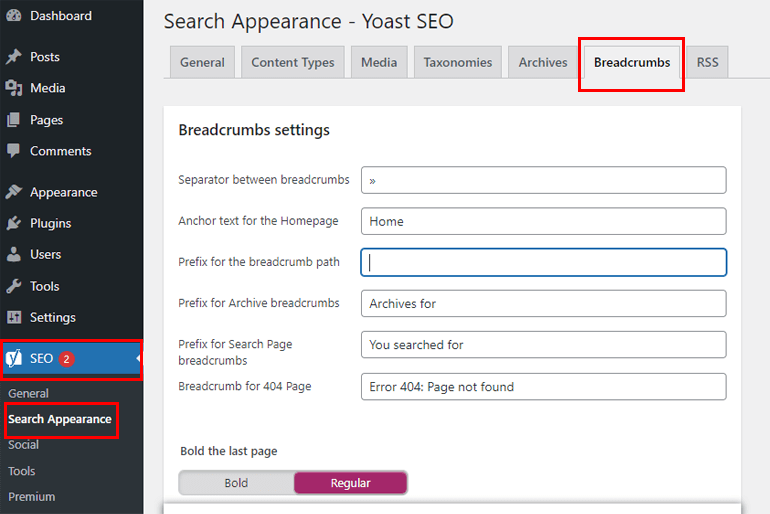770x514 pixels.
Task: Click the Tools wrench icon
Action: 14,286
